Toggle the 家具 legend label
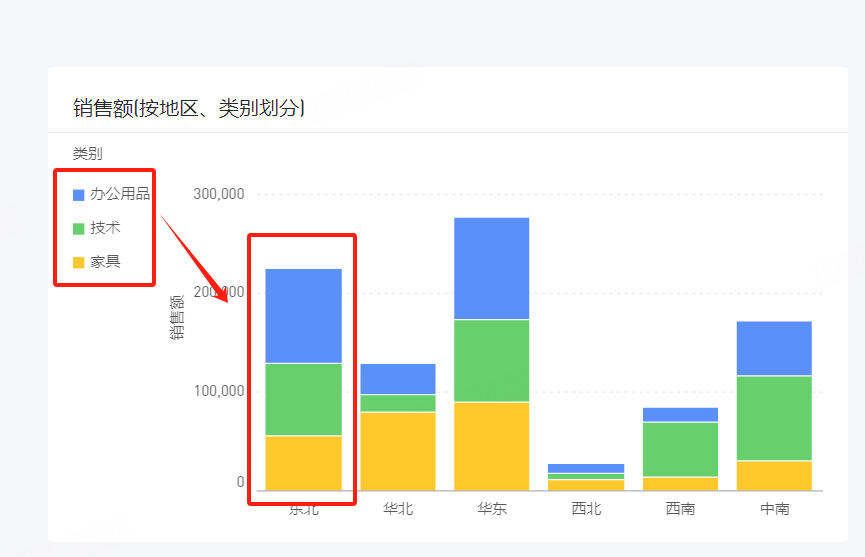This screenshot has height=557, width=865. [105, 262]
